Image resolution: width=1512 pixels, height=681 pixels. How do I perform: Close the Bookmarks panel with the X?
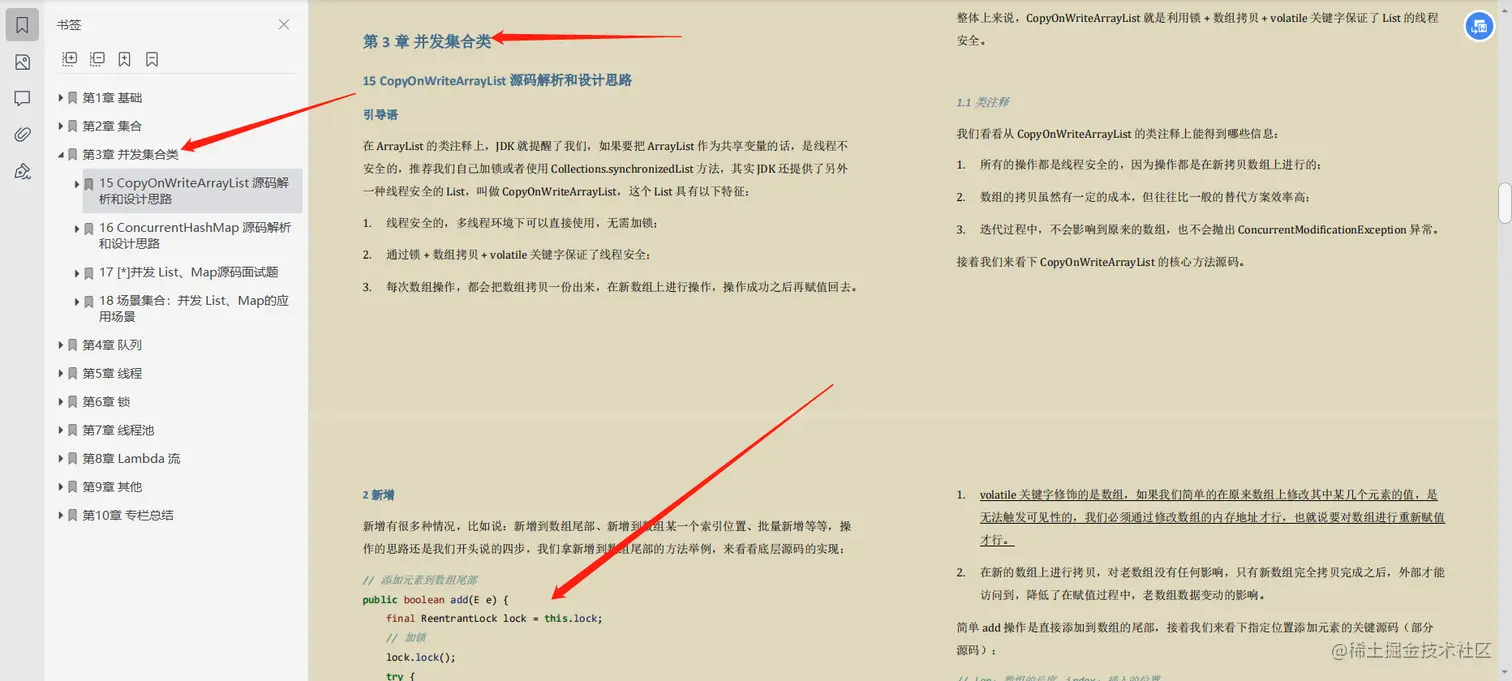pos(283,24)
